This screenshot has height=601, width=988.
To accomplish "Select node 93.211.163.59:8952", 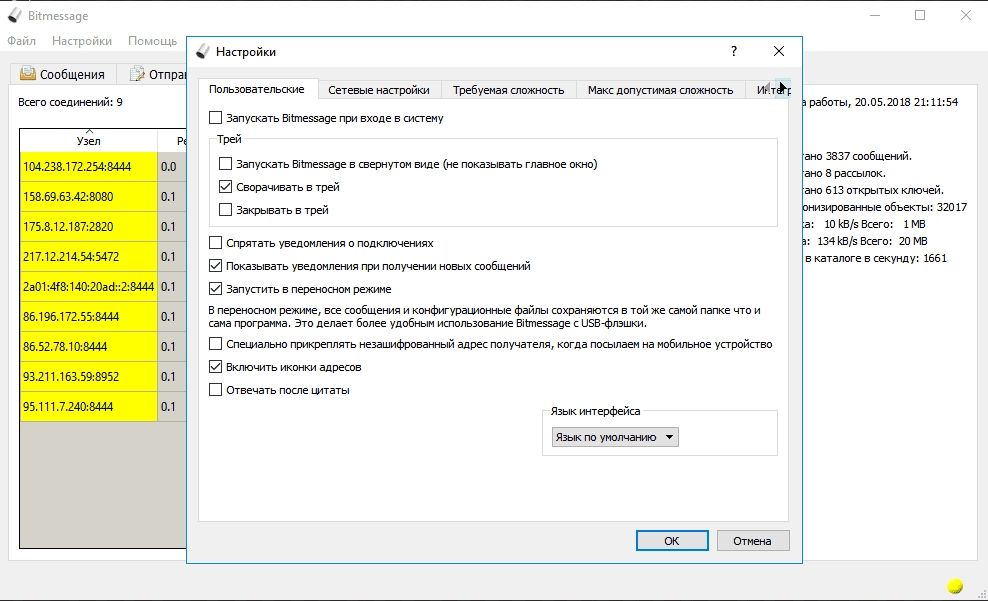I will click(89, 377).
